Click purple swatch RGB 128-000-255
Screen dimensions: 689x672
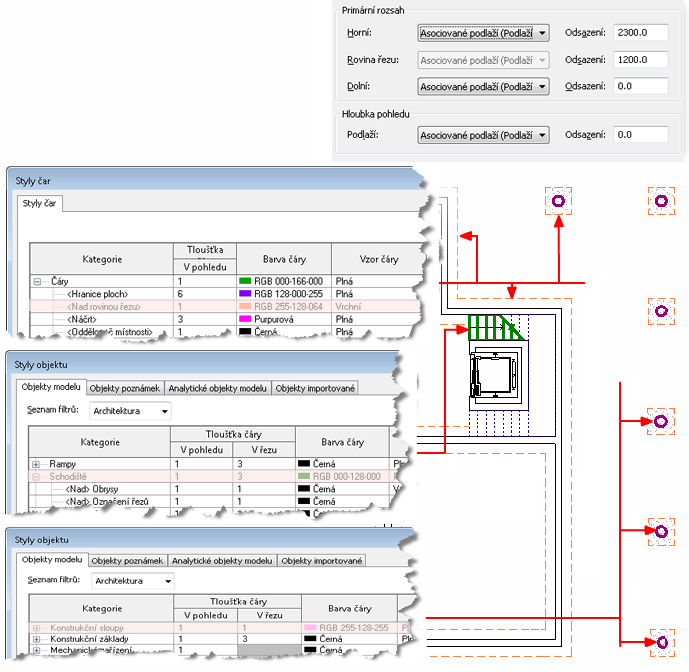point(245,294)
